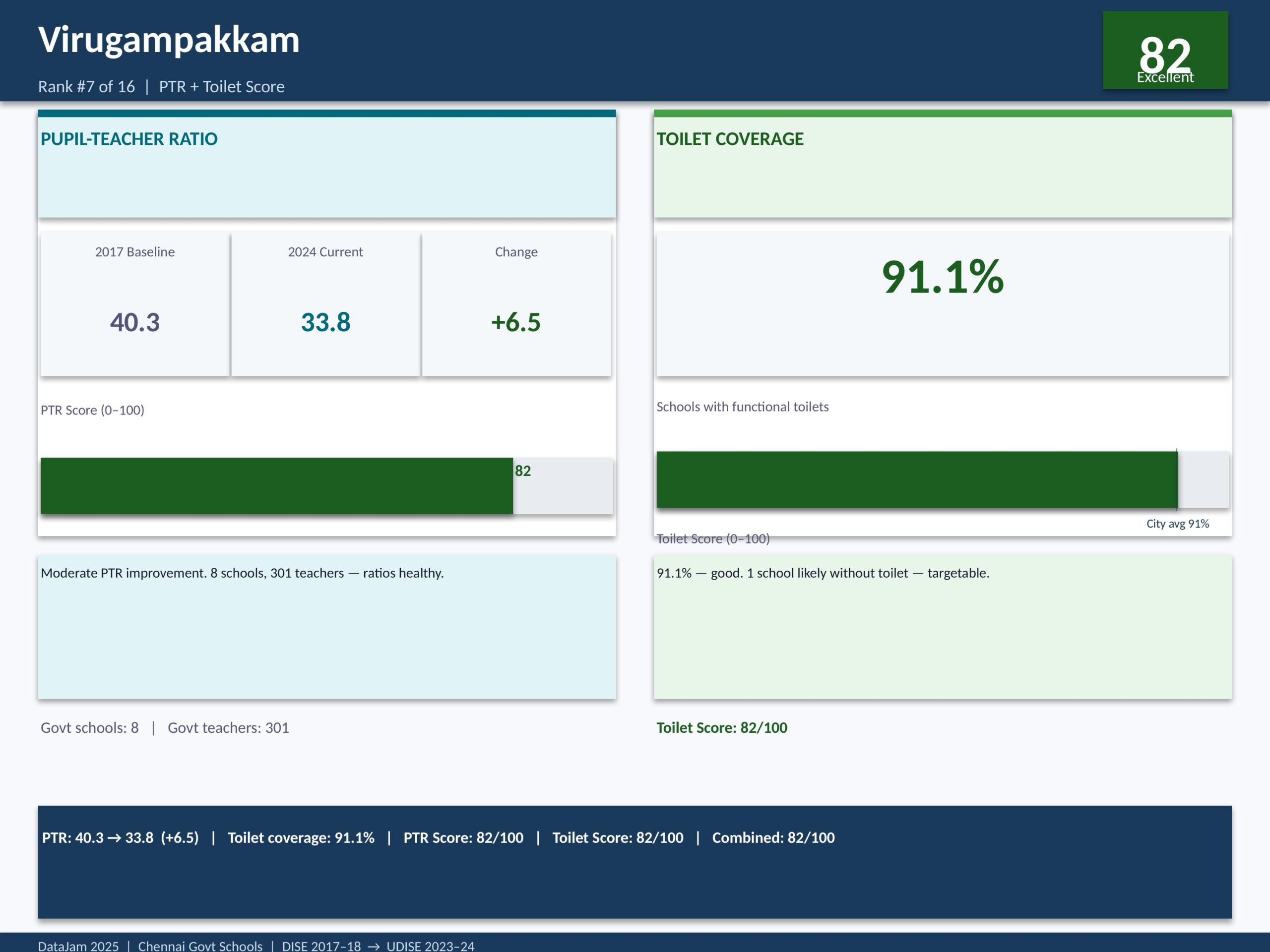Click the Moderate PTR improvement note box
This screenshot has height=952, width=1270.
(x=327, y=627)
